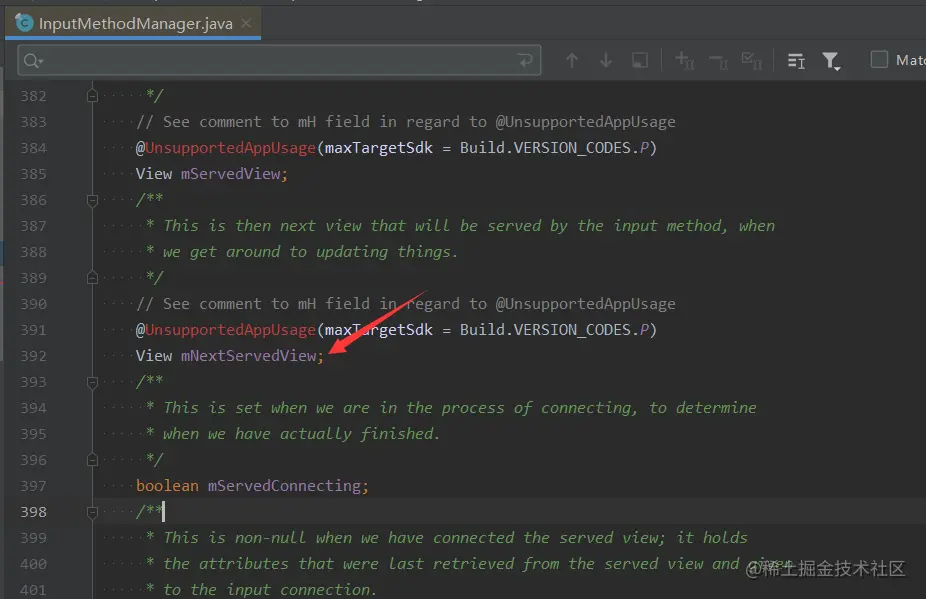Open the InputMethodManager.java tab
Viewport: 926px width, 599px height.
click(133, 24)
